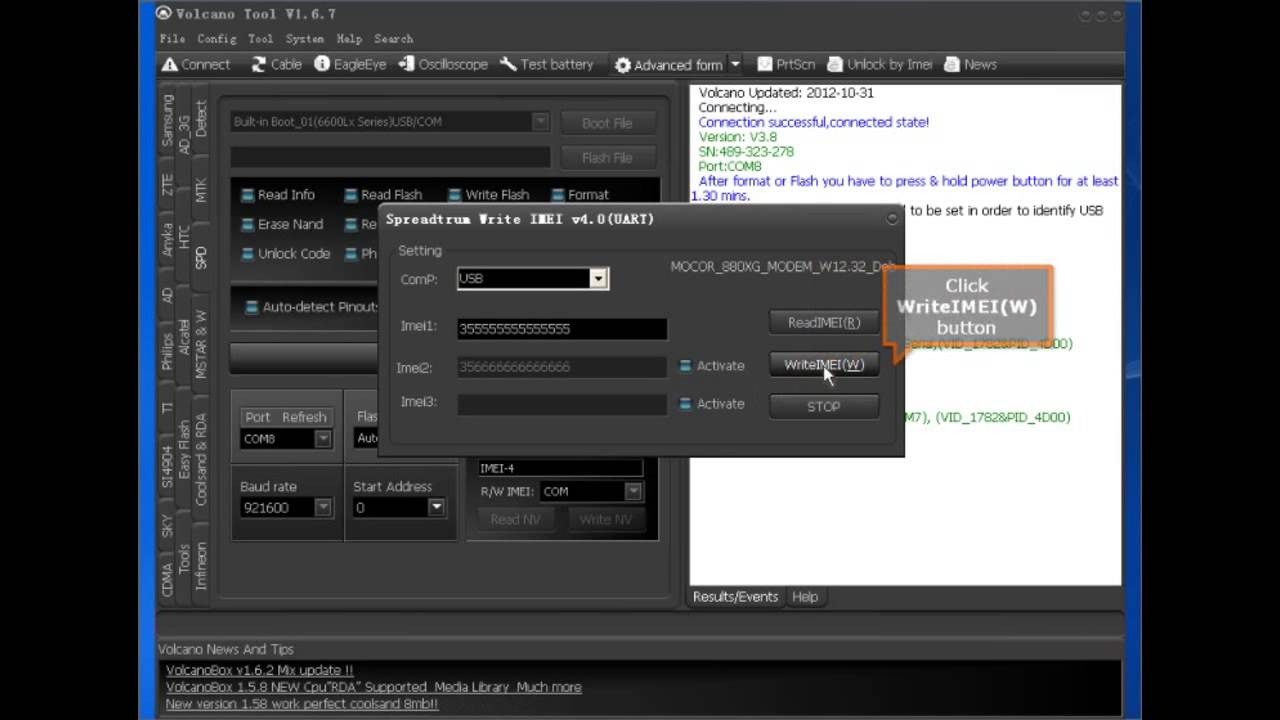Enable the Write Flash option
The image size is (1280, 720).
(x=455, y=195)
